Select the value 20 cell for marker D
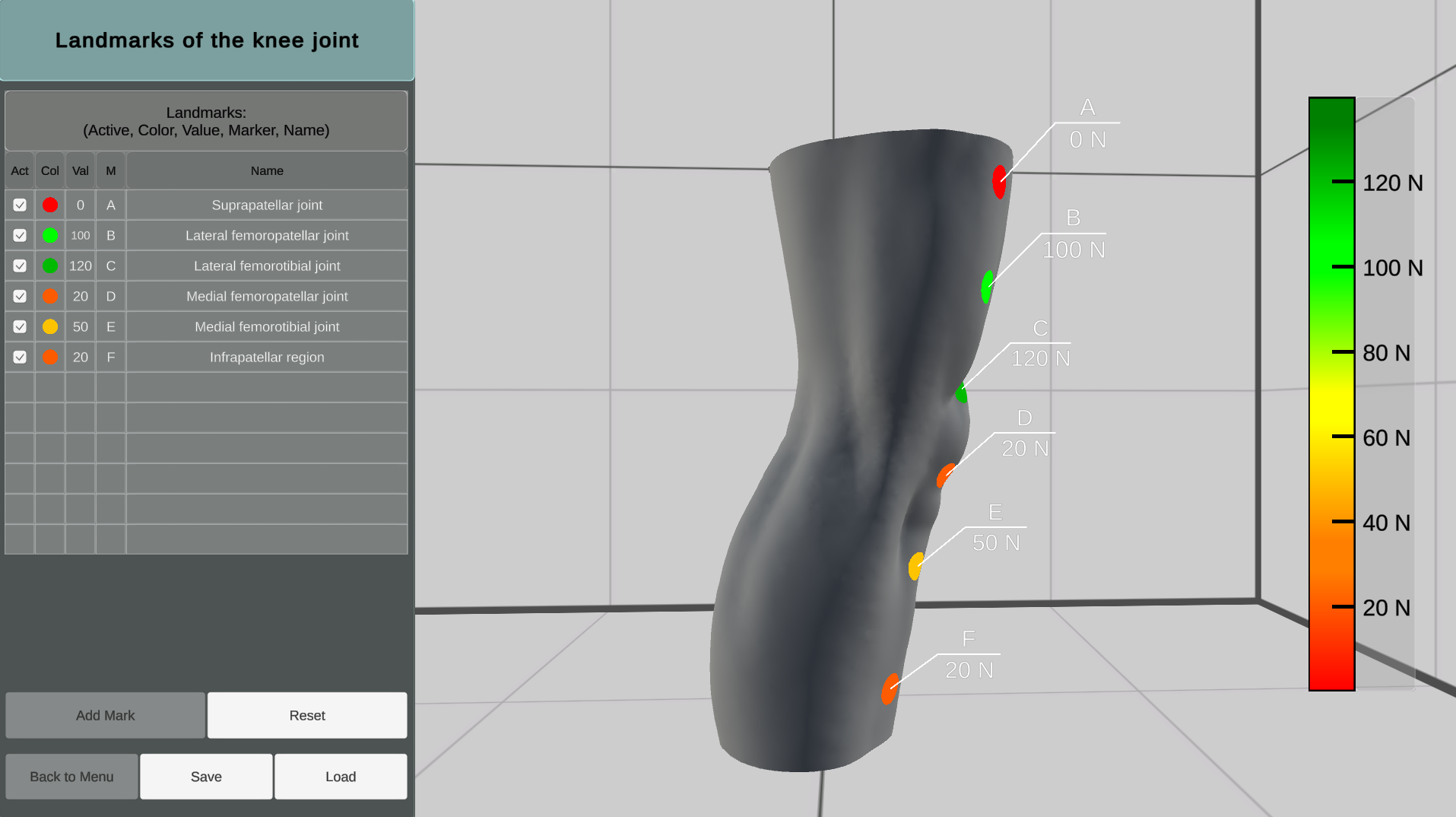Viewport: 1456px width, 817px height. point(81,297)
